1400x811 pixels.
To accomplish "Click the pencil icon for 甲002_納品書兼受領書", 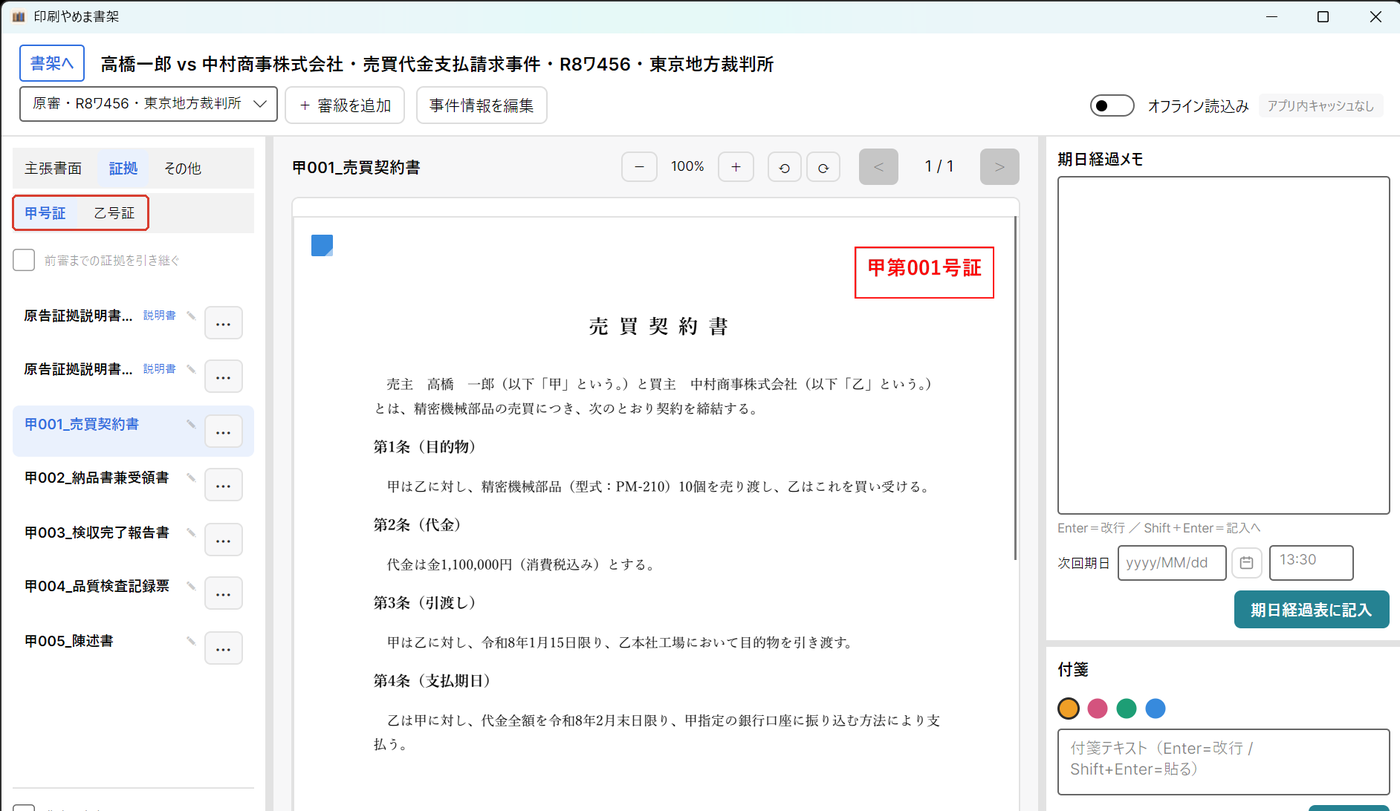I will tap(191, 478).
